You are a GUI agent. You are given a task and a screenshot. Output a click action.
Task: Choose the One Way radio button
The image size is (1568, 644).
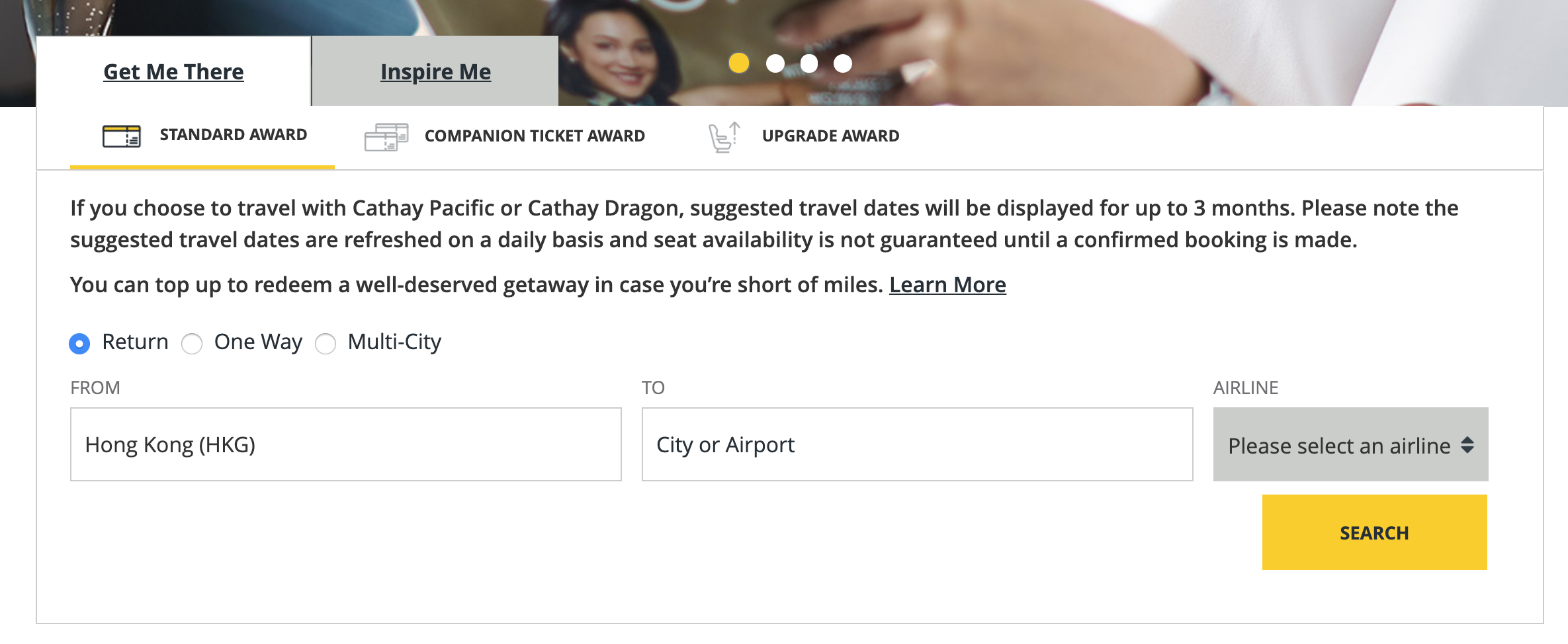[192, 344]
